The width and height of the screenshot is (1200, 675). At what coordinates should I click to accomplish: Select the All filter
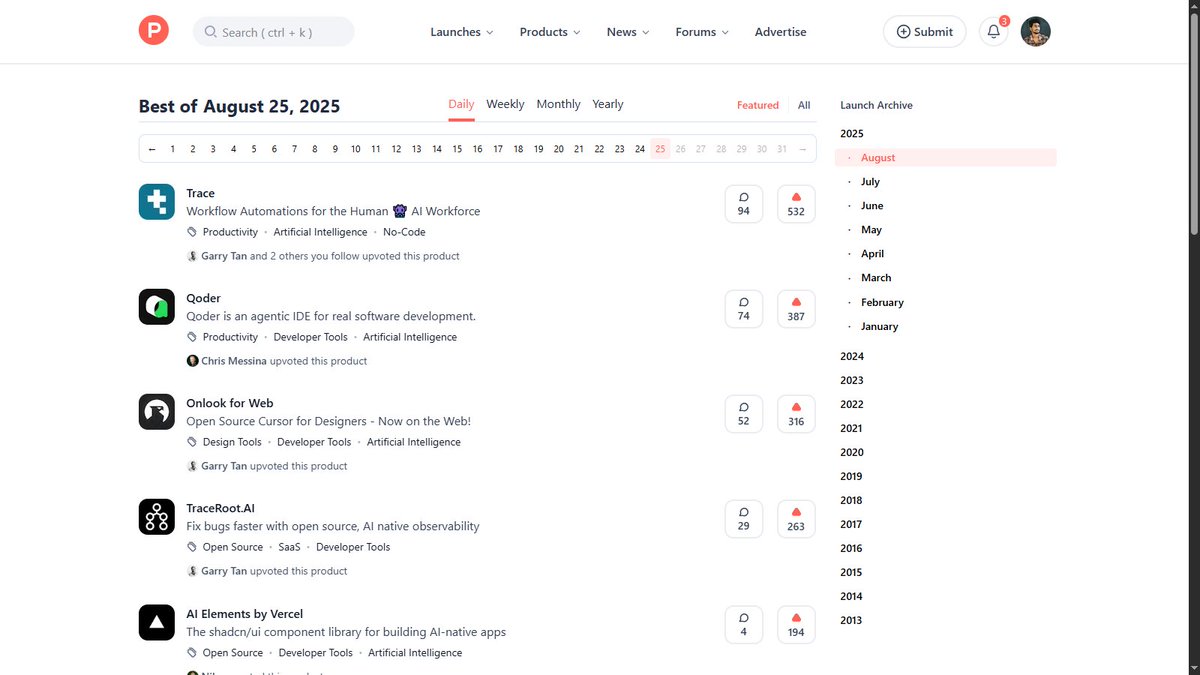pos(804,105)
